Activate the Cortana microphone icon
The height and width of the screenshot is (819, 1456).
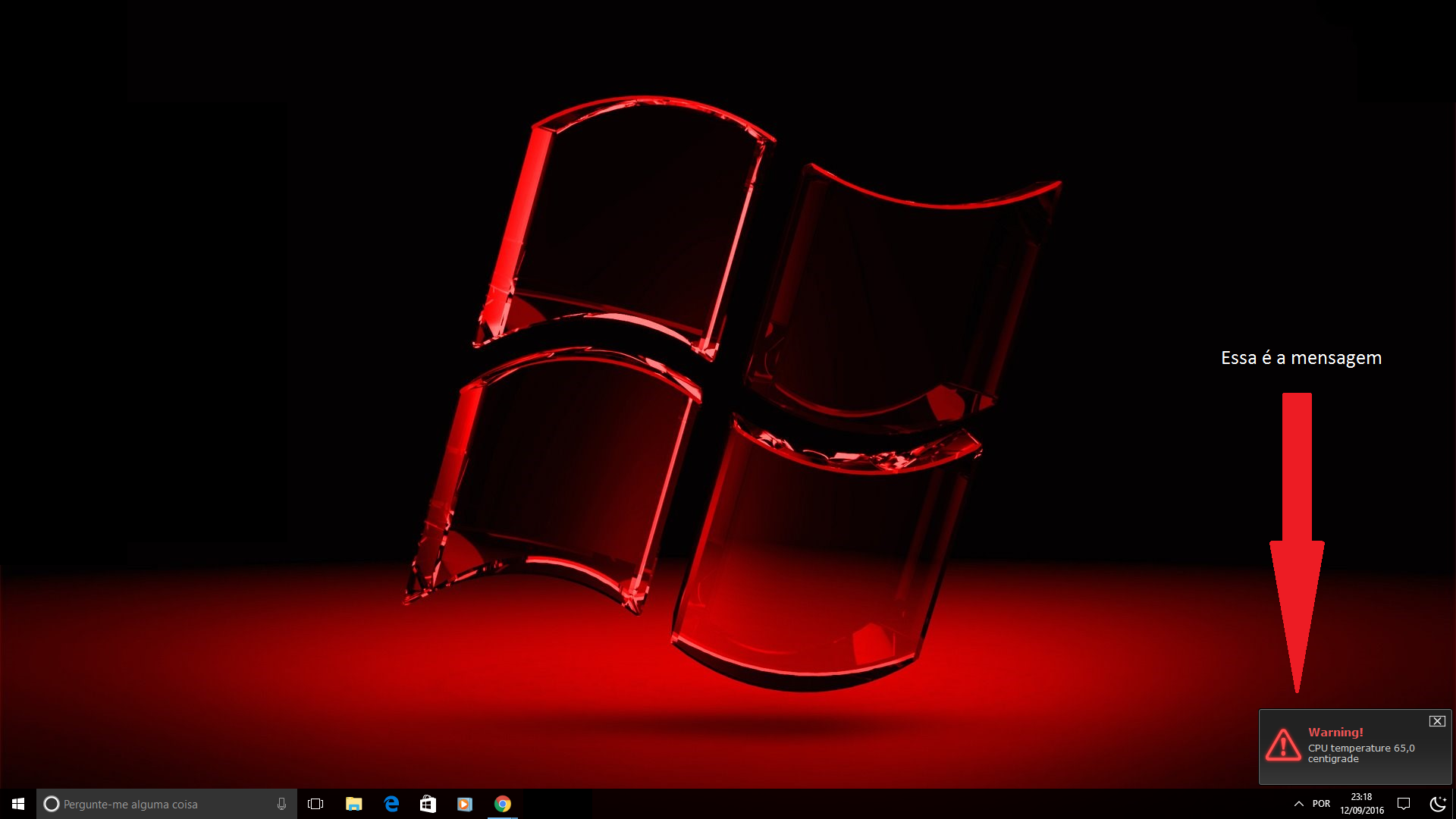pyautogui.click(x=281, y=804)
